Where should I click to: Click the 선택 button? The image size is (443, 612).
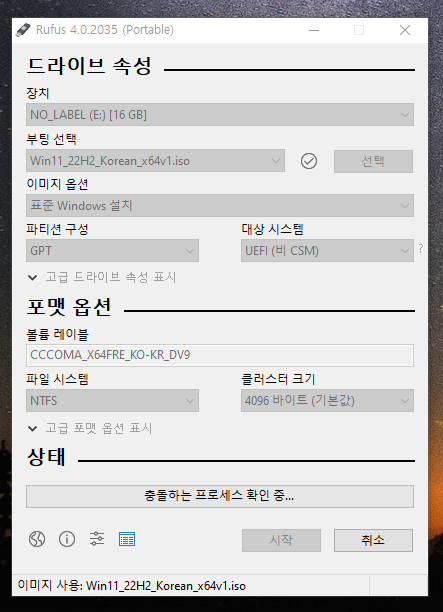pyautogui.click(x=373, y=161)
